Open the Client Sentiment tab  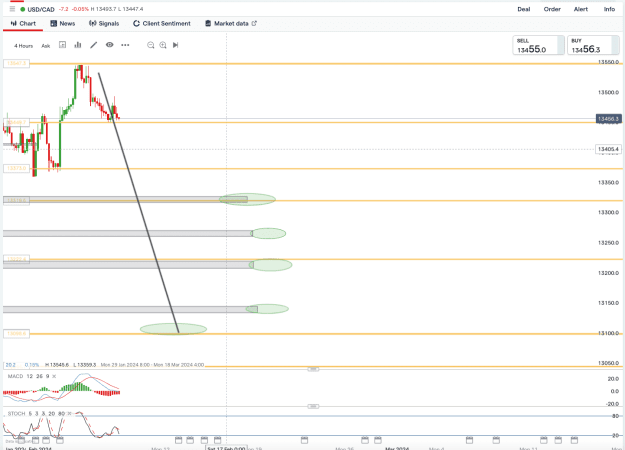click(x=161, y=24)
